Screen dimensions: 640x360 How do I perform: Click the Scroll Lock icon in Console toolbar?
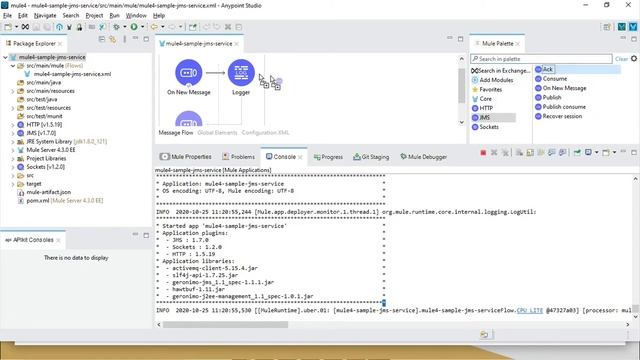pos(530,153)
